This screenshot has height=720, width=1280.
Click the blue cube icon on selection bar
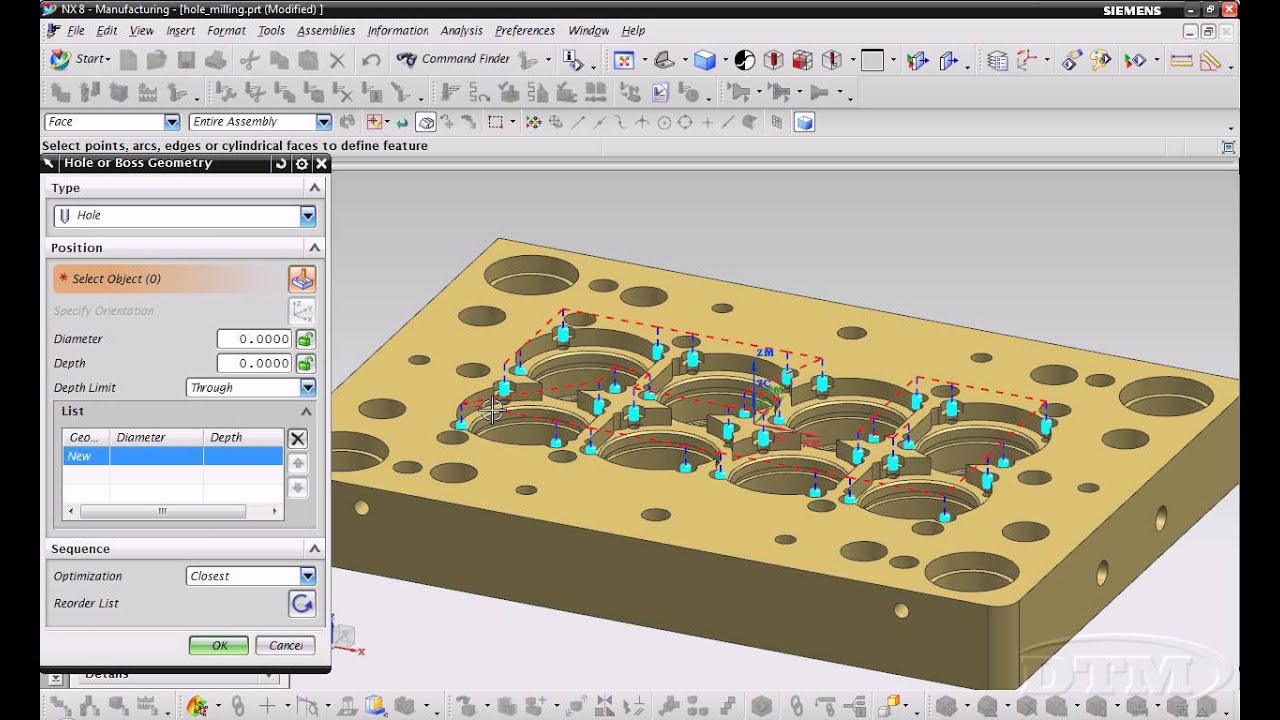coord(805,122)
